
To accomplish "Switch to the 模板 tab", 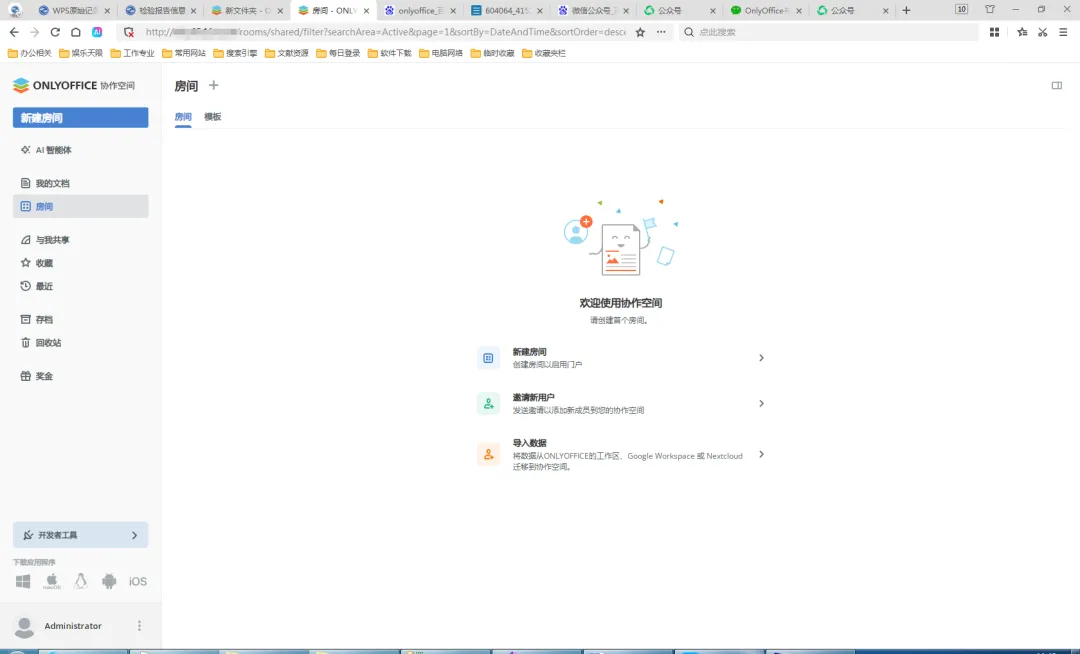I will (x=213, y=117).
